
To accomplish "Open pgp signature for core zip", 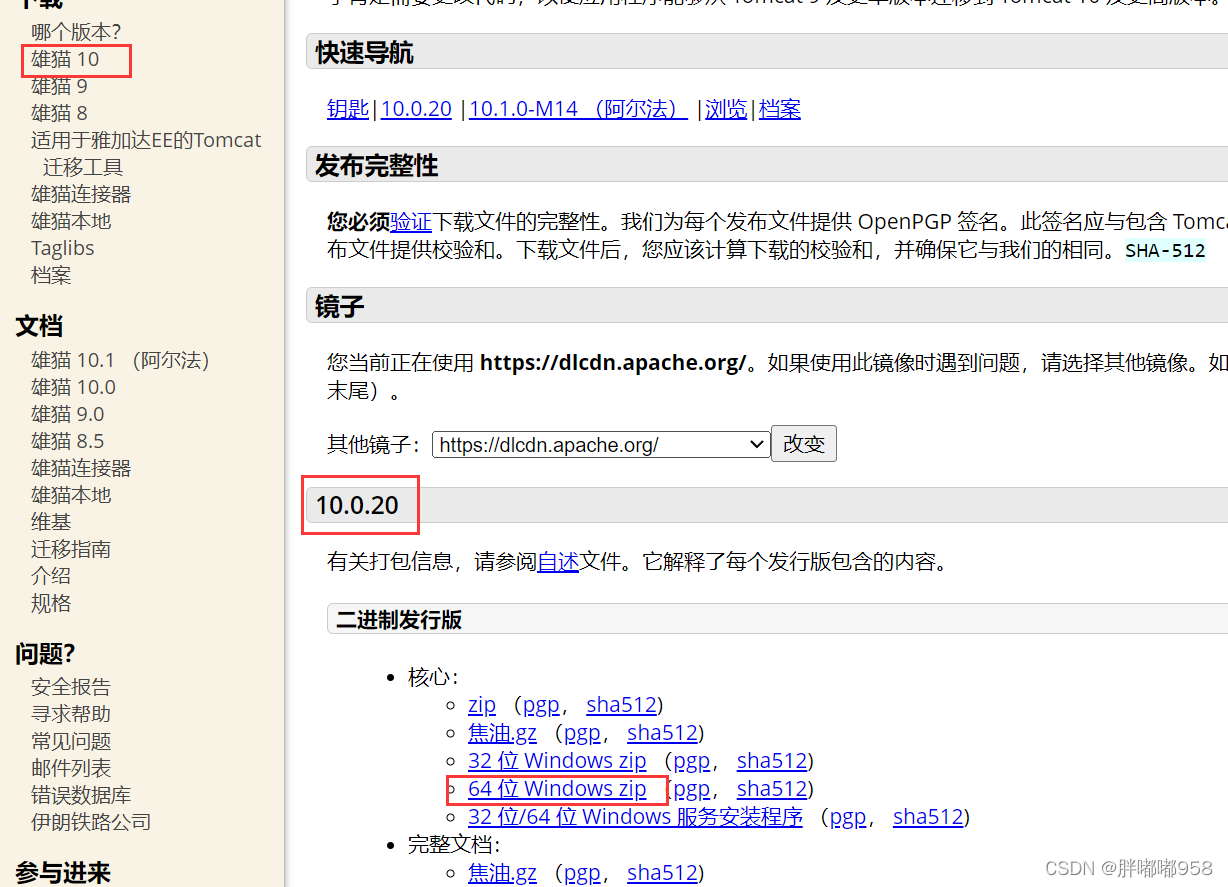I will [x=541, y=705].
